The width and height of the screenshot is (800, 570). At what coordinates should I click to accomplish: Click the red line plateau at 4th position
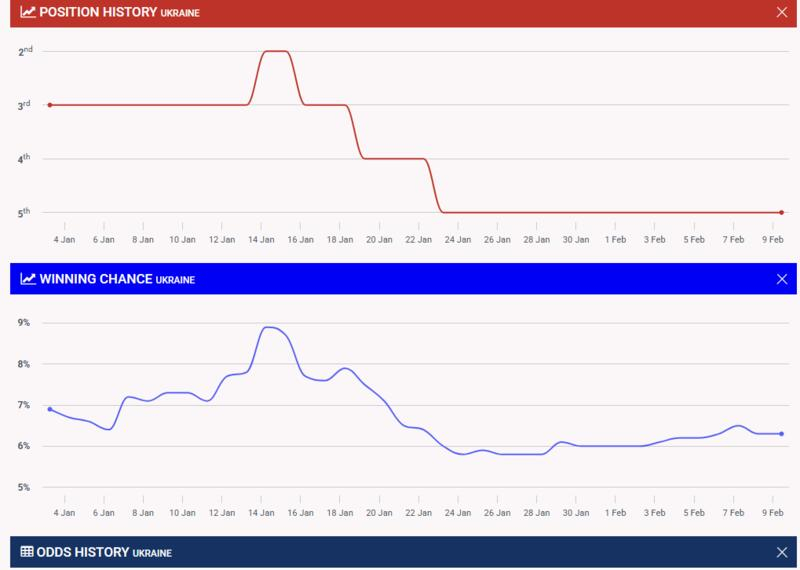point(395,158)
